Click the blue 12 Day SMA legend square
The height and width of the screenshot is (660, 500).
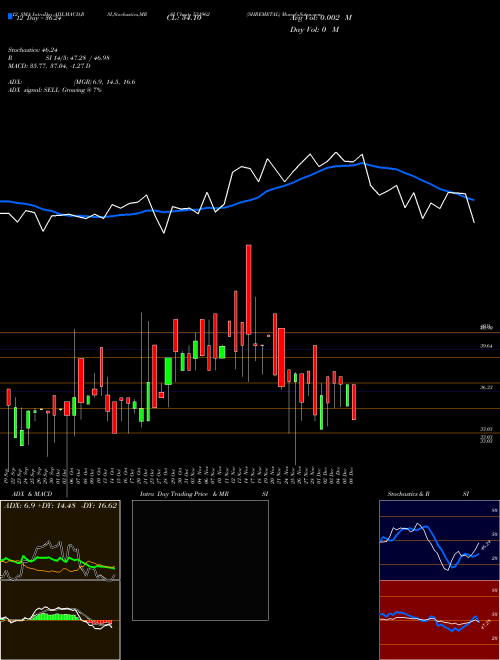click(10, 17)
